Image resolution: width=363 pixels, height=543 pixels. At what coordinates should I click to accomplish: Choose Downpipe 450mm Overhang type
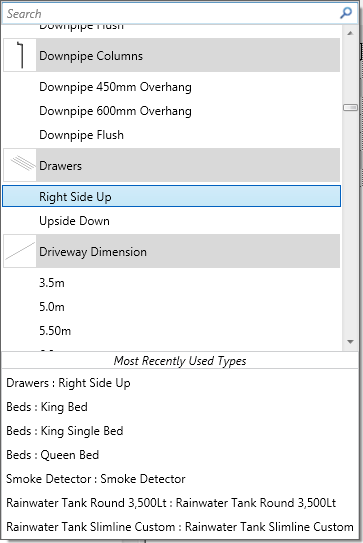point(171,87)
